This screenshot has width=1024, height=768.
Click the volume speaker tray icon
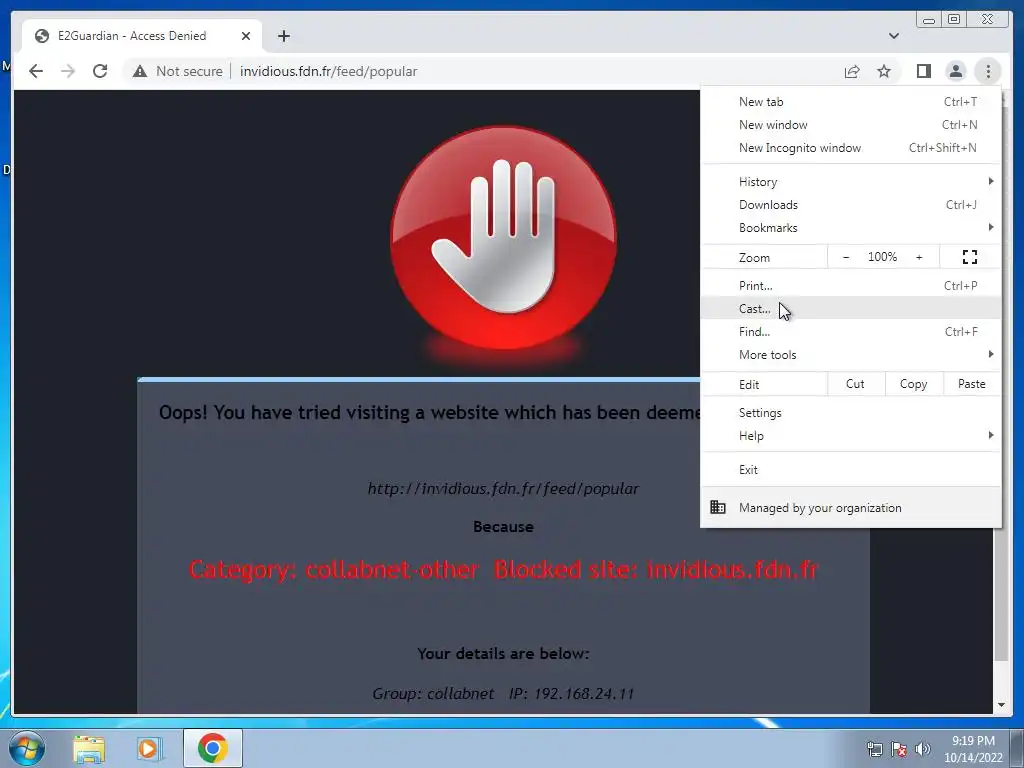(922, 749)
